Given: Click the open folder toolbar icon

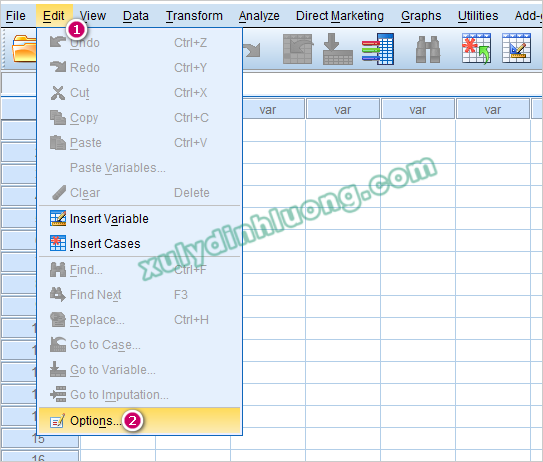Looking at the screenshot, I should click(24, 48).
